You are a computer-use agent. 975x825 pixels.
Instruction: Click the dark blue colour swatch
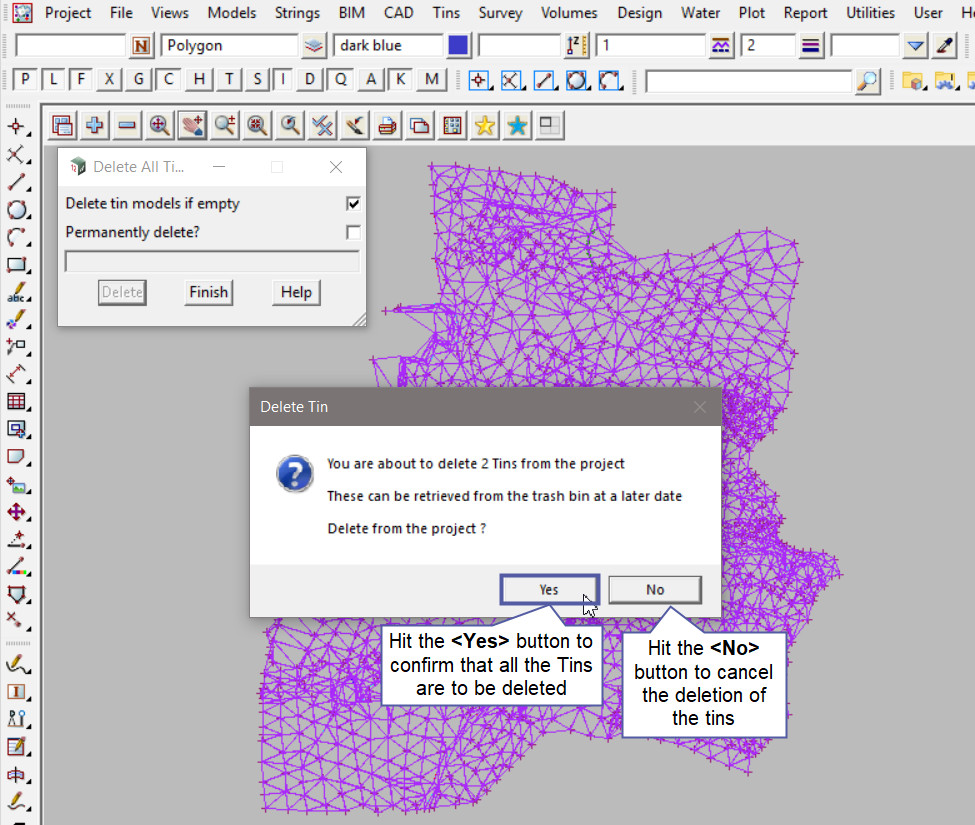point(458,45)
